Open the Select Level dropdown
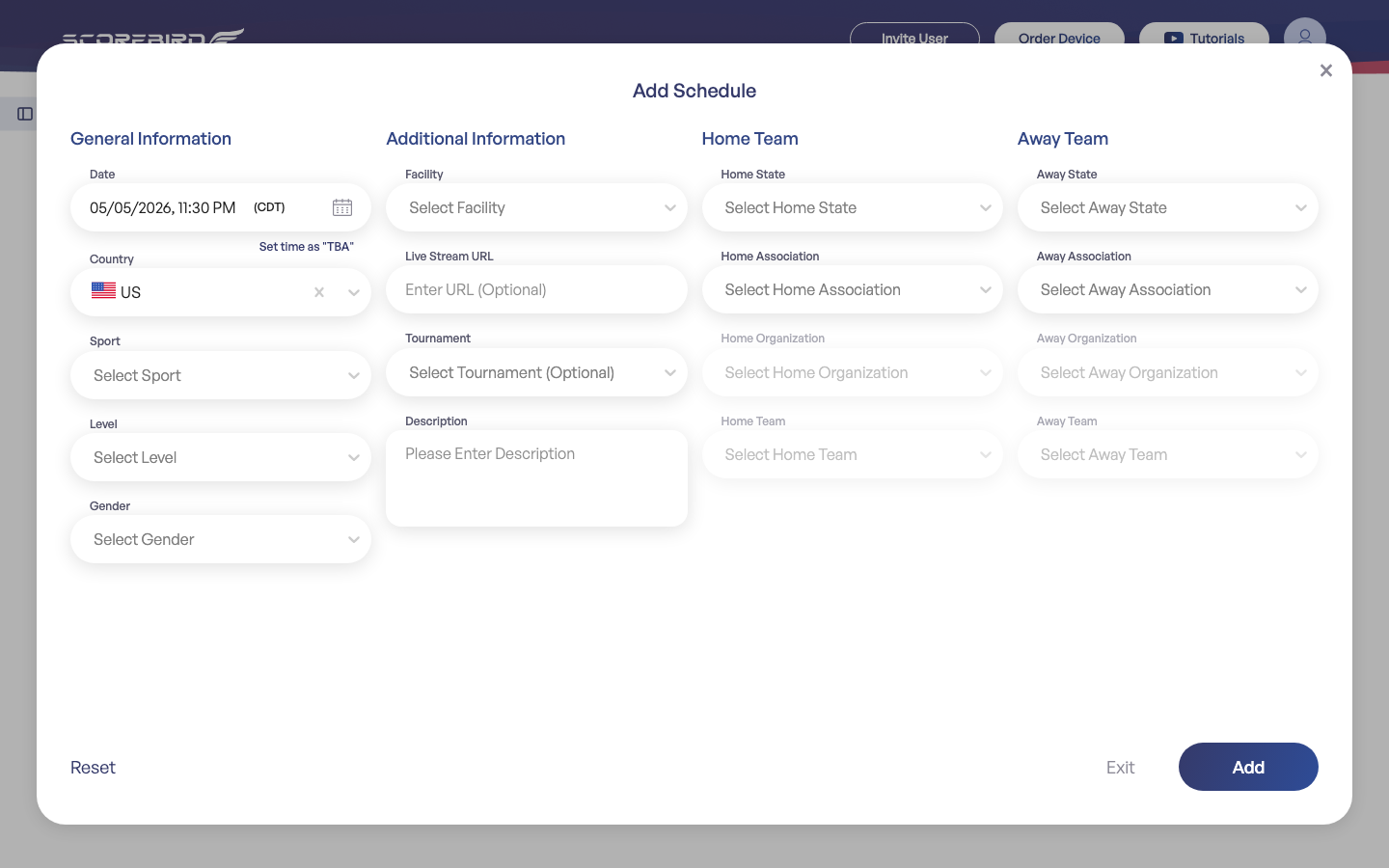This screenshot has height=868, width=1389. click(221, 457)
